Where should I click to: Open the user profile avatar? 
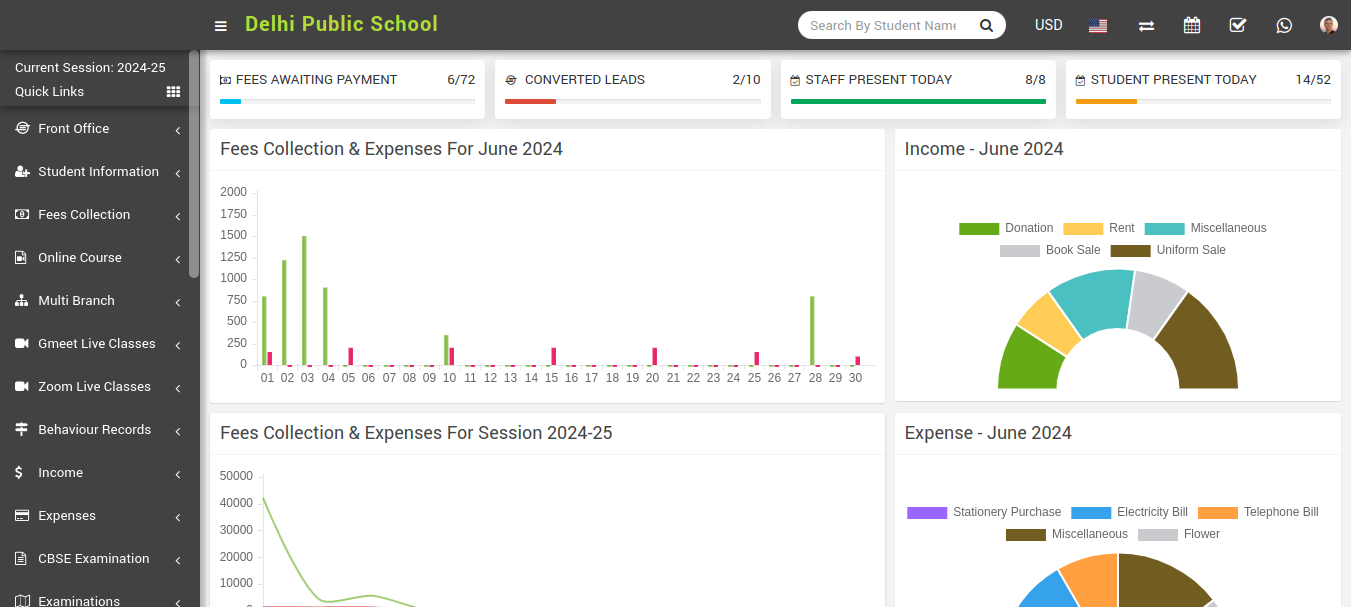(1328, 25)
